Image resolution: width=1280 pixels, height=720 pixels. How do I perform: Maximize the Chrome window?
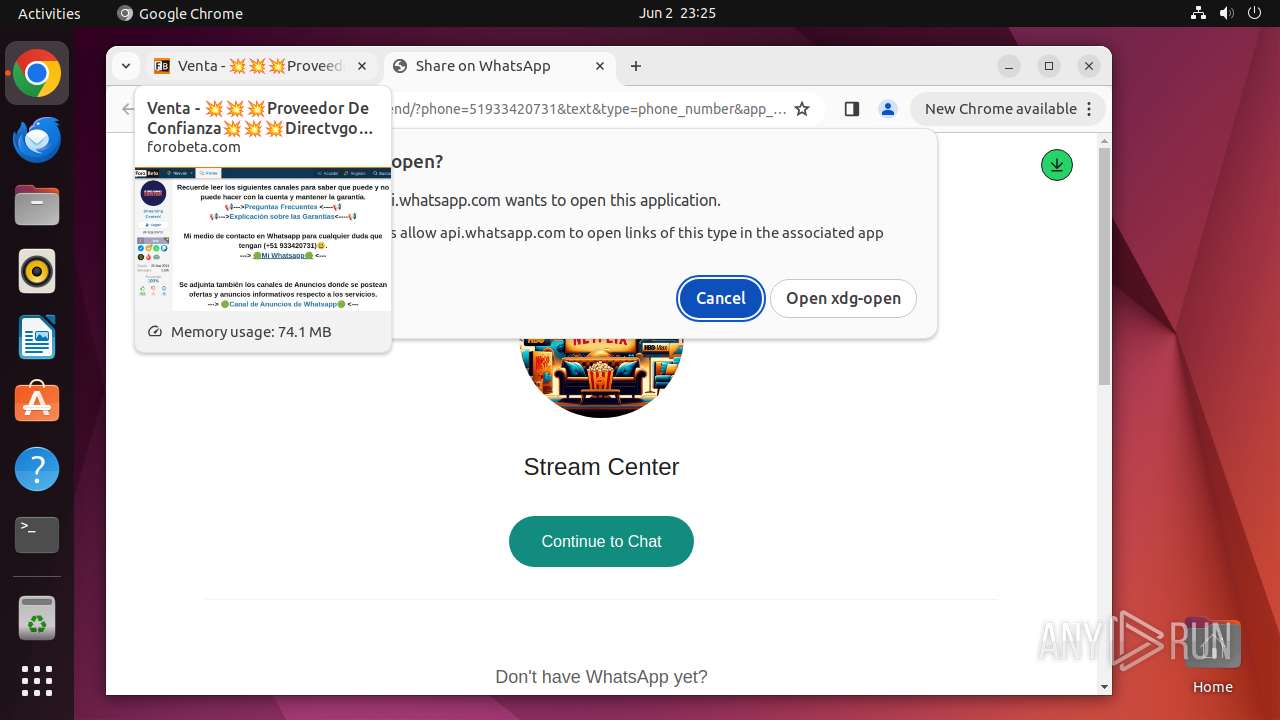[1049, 66]
